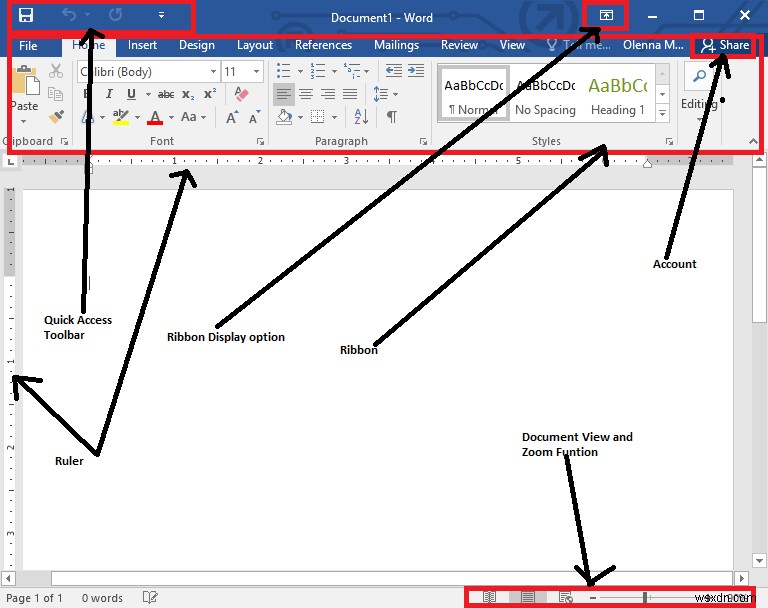The image size is (768, 608).
Task: Click the Multilevel List icon
Action: (352, 71)
